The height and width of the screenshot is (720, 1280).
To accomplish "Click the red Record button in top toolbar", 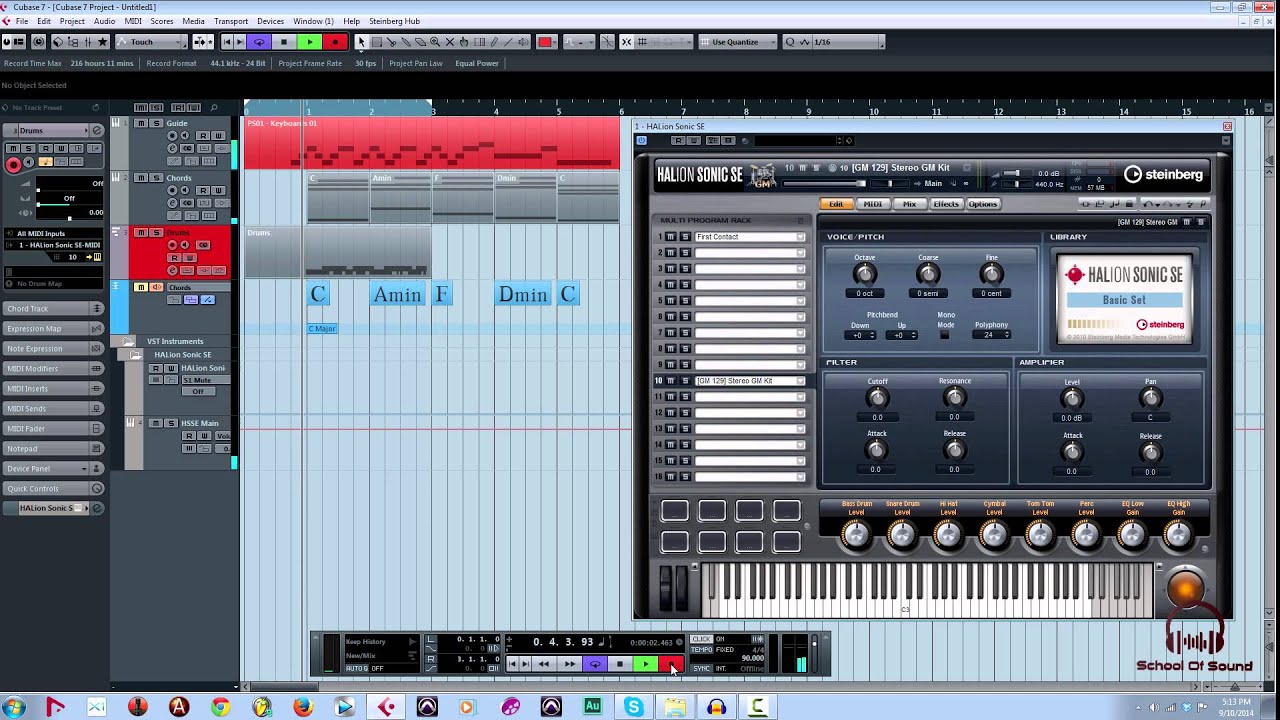I will coord(335,42).
